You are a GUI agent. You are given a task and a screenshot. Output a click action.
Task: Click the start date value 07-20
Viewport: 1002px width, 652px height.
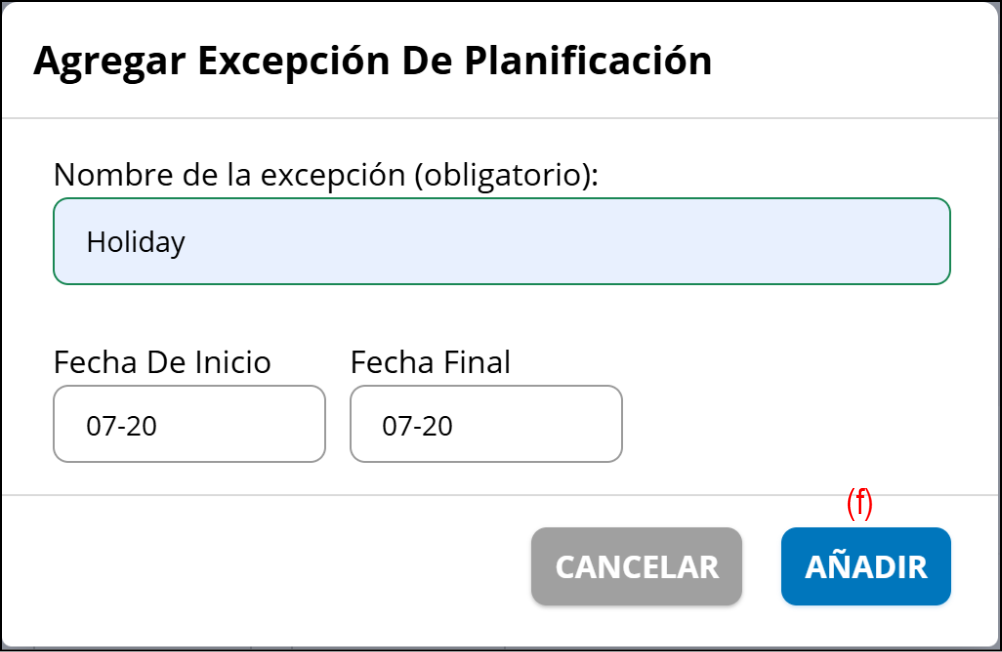pos(122,426)
